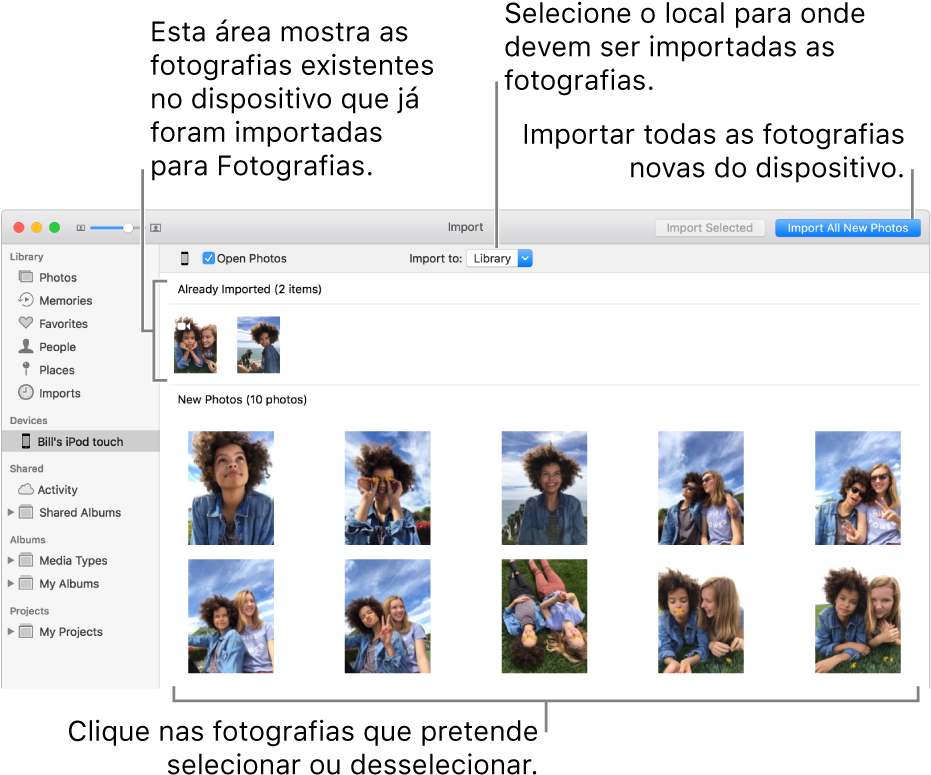Click the Media Types folder icon
Image resolution: width=931 pixels, height=775 pixels.
point(26,560)
